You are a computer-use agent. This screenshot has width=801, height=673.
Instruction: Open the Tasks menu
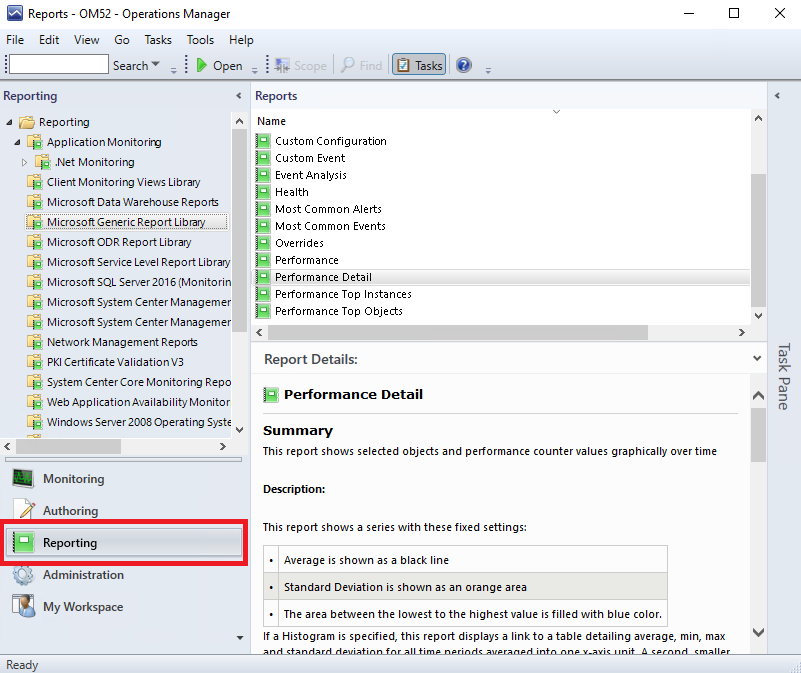tap(158, 40)
